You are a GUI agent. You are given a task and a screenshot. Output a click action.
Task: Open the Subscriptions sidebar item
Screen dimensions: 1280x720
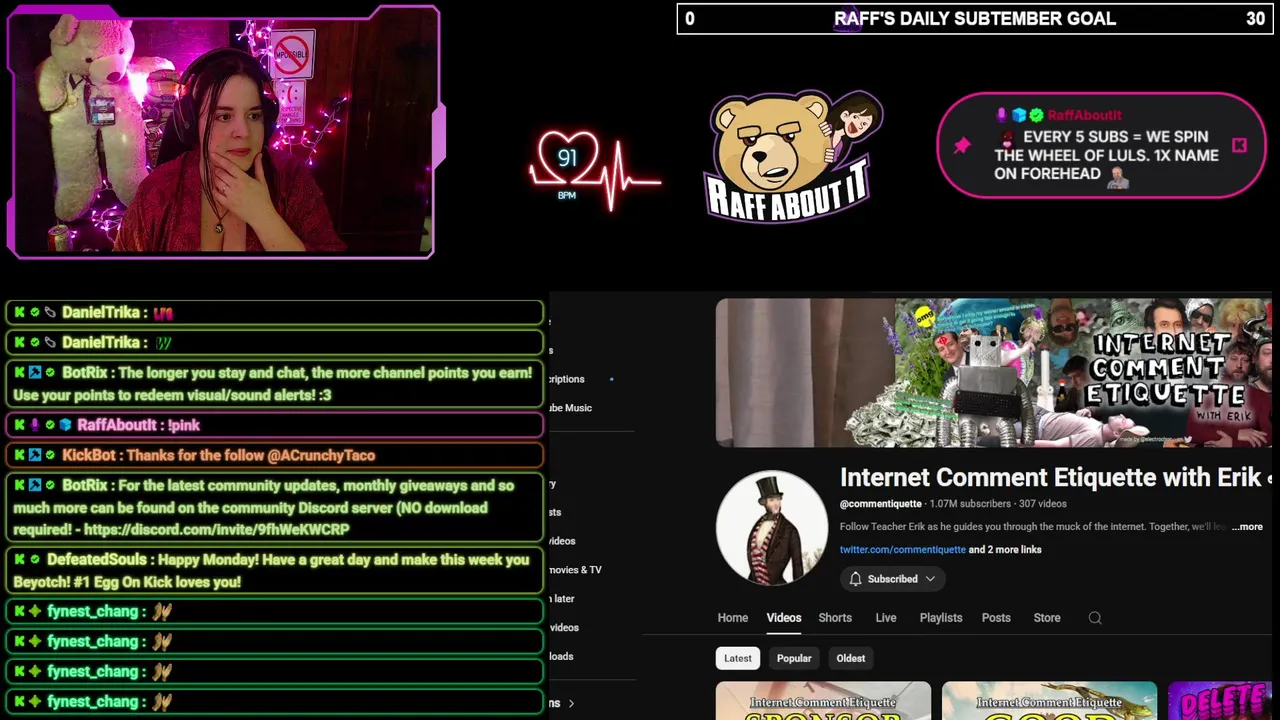click(x=568, y=379)
